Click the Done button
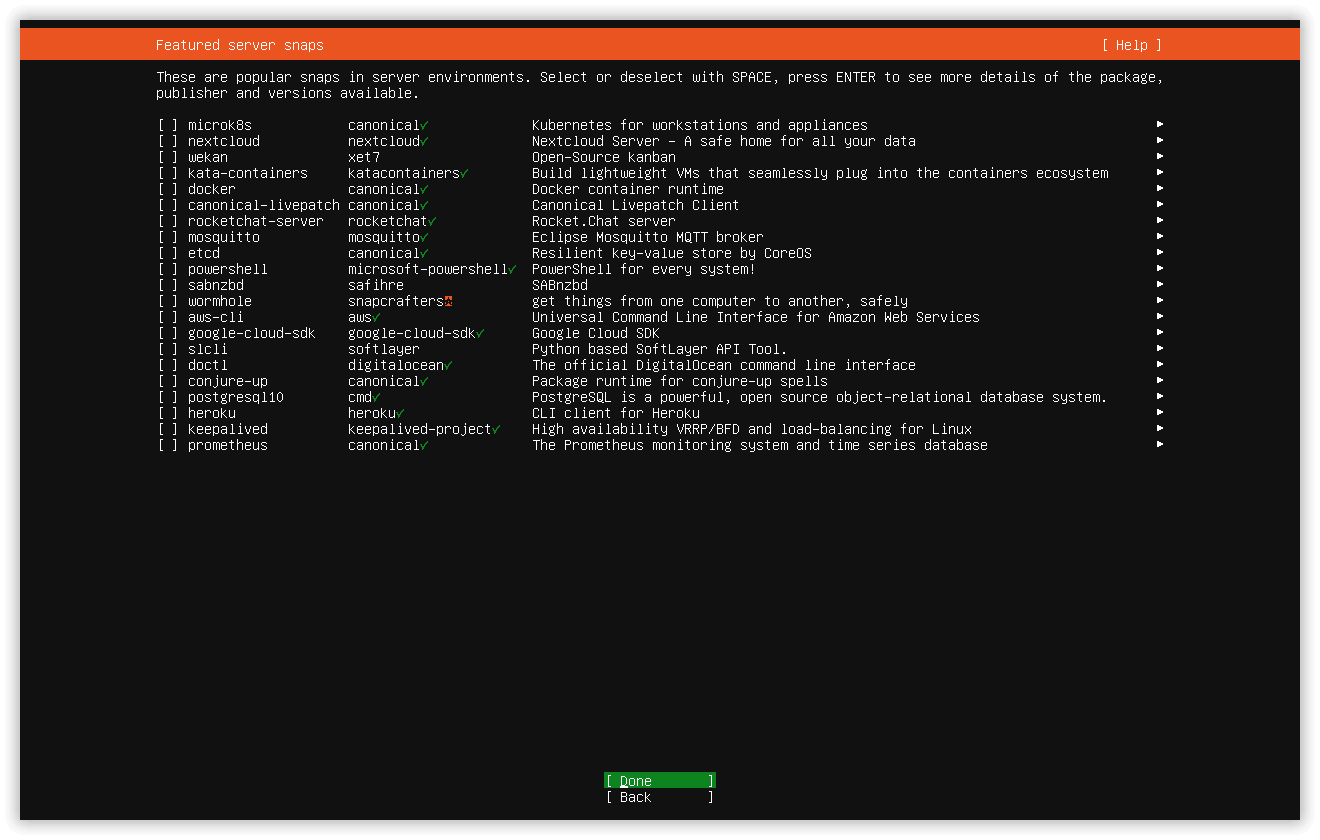Image resolution: width=1320 pixels, height=840 pixels. point(660,781)
